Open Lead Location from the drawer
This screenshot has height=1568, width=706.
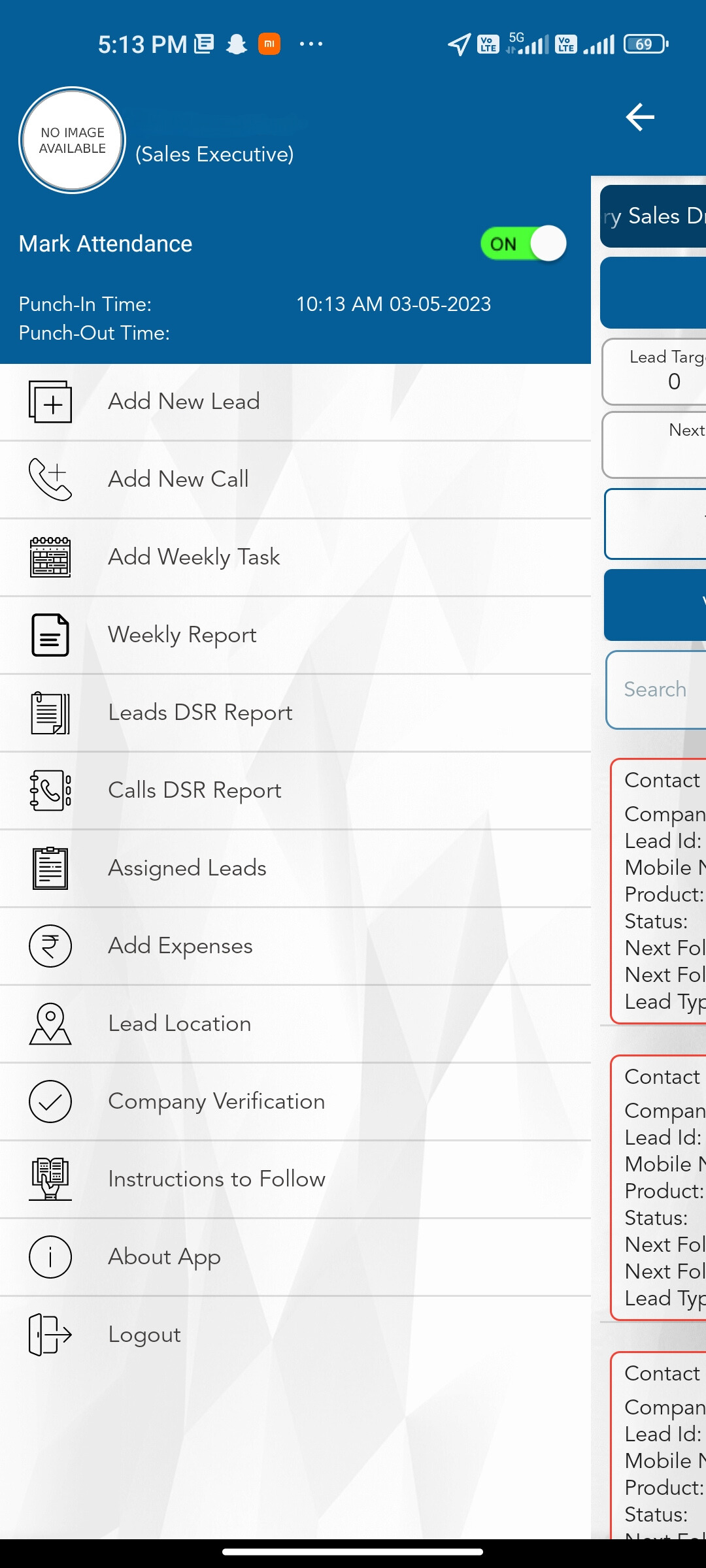click(x=295, y=1024)
